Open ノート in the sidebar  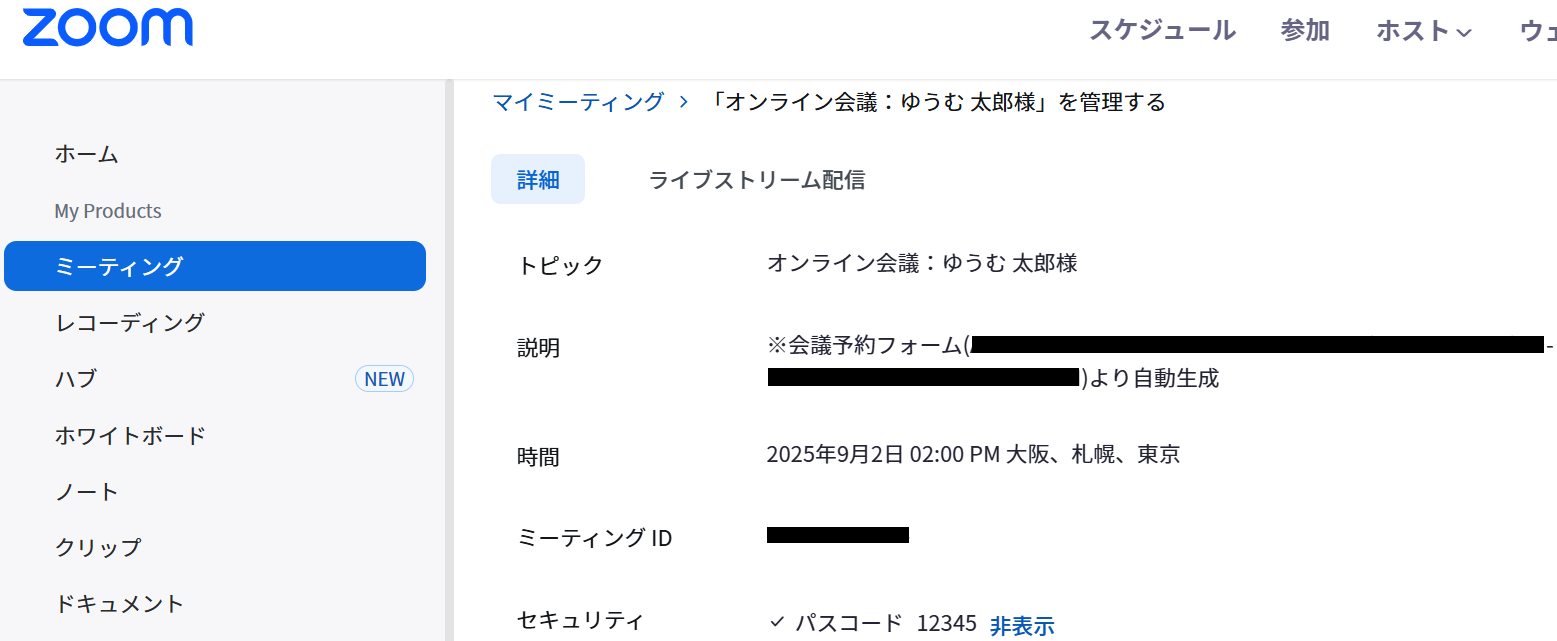click(87, 492)
